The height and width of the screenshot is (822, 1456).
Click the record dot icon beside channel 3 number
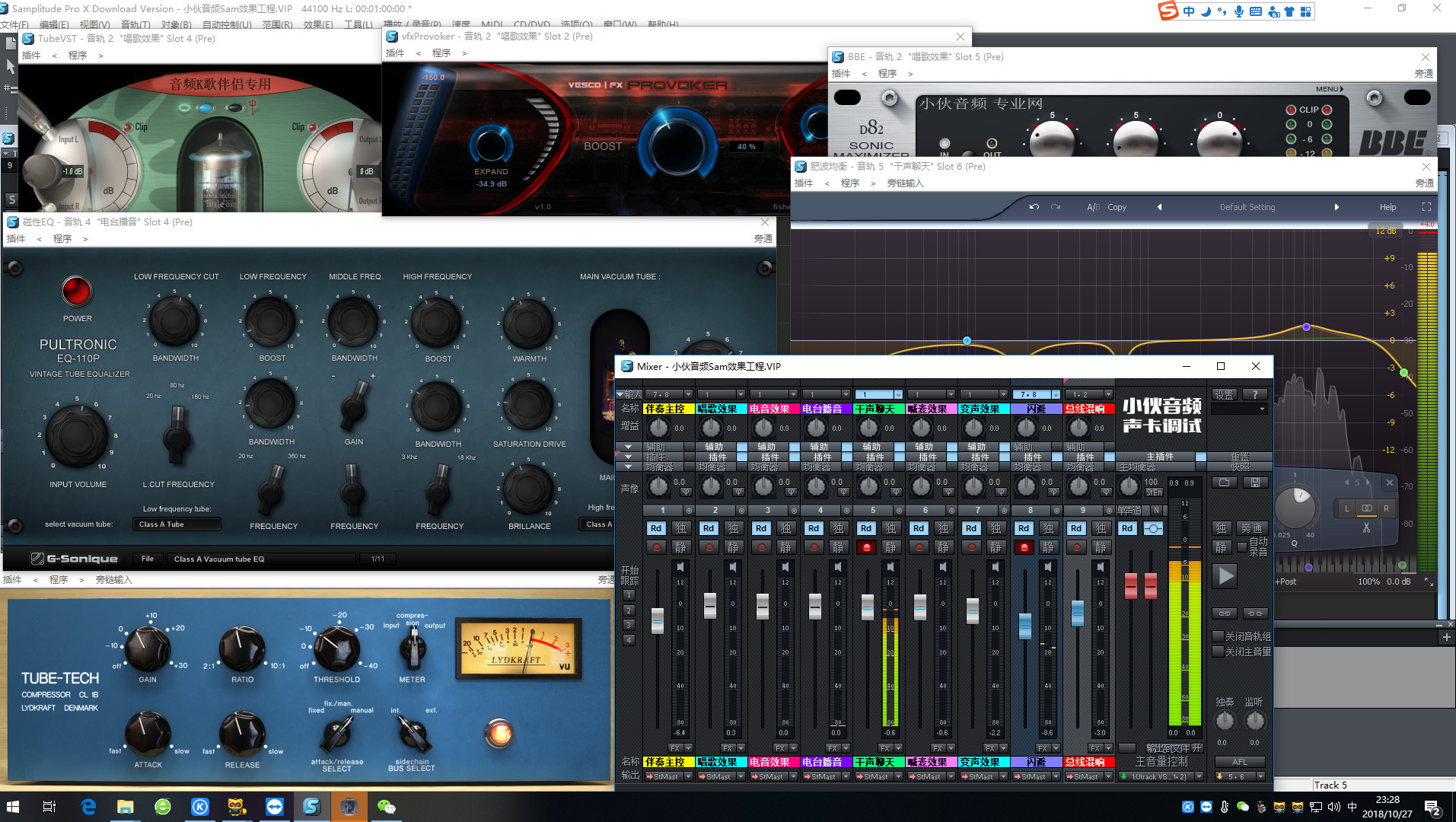794,511
